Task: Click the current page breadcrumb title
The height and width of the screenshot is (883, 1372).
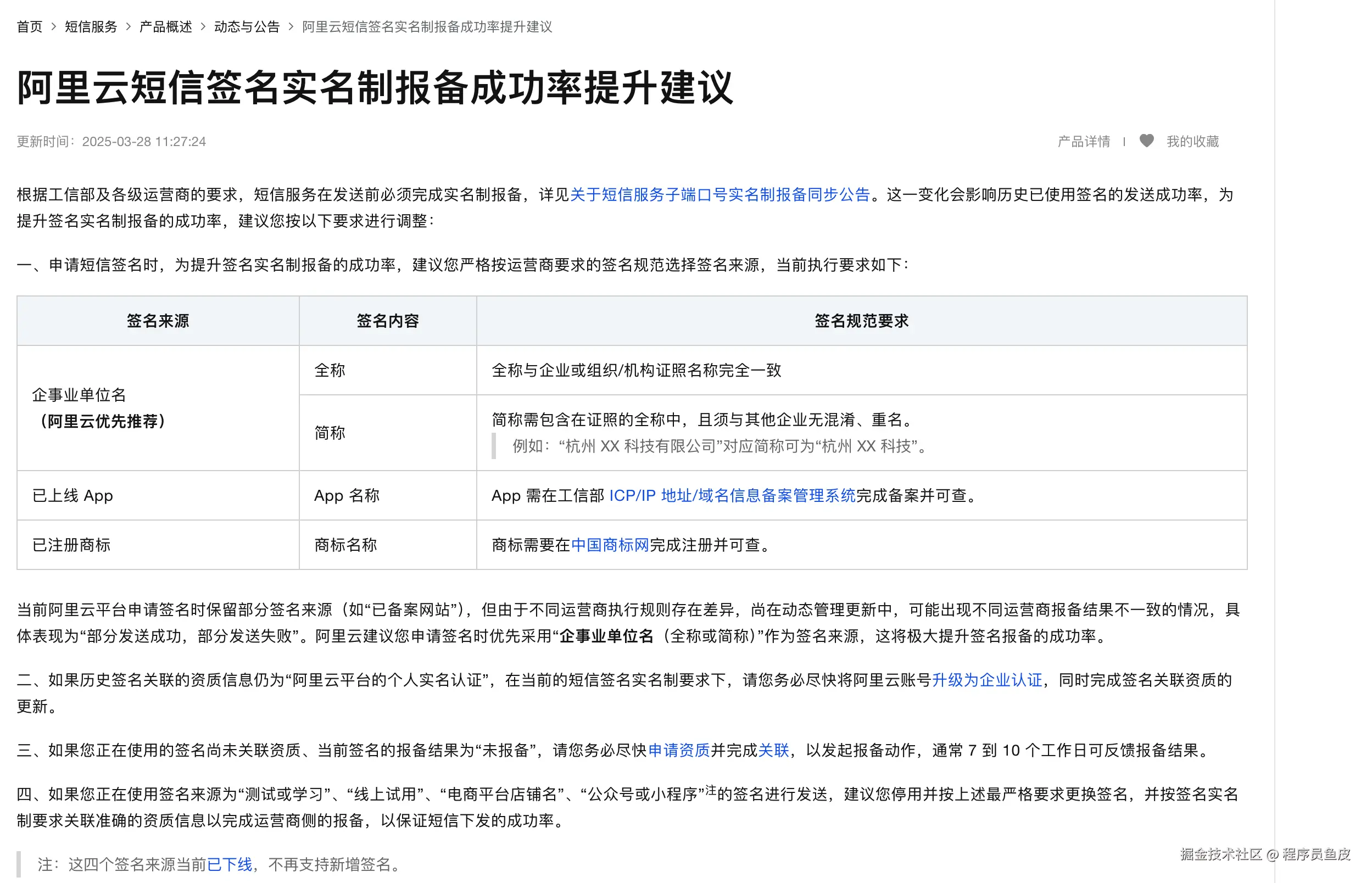Action: coord(427,27)
